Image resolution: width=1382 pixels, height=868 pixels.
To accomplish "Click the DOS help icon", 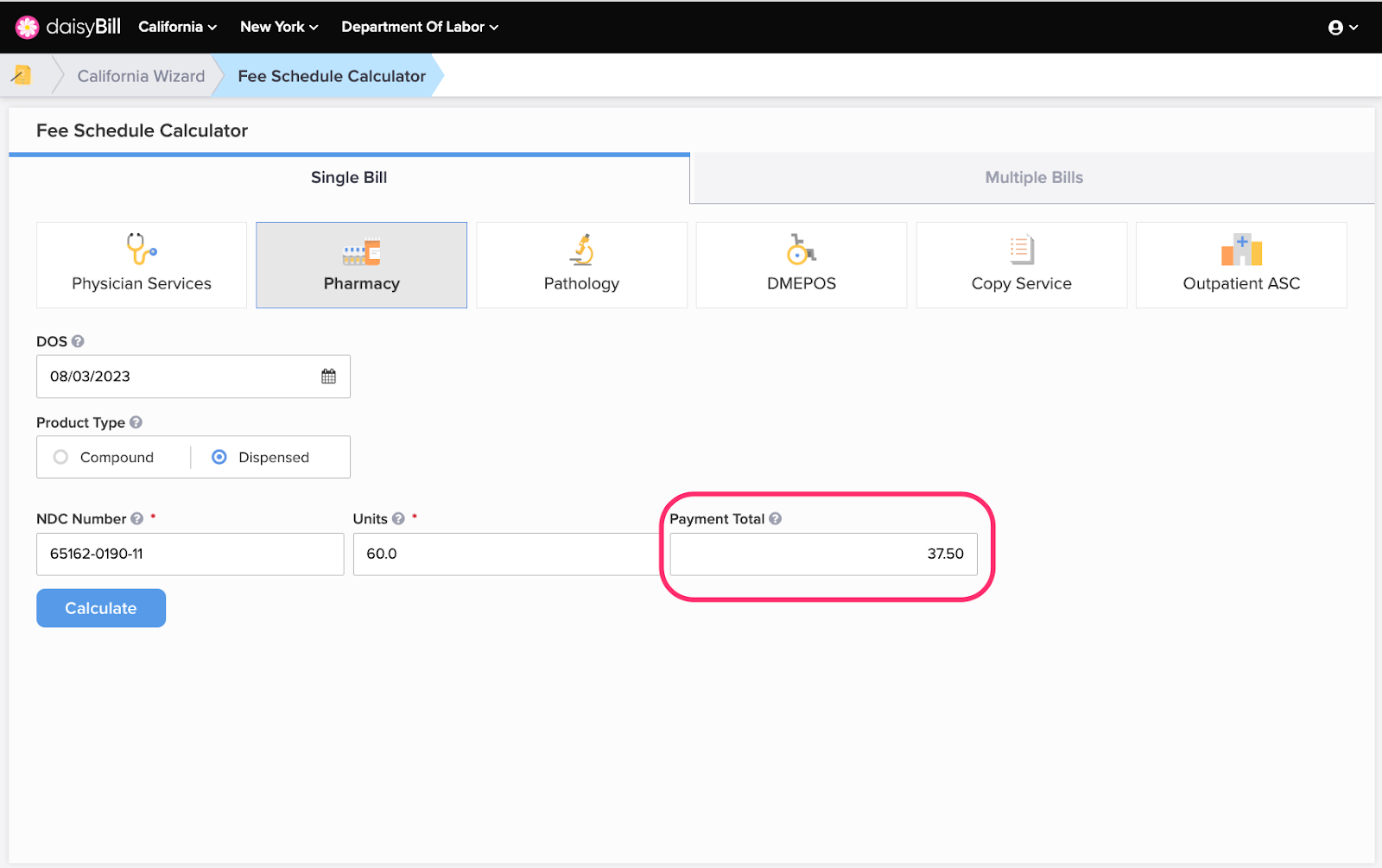I will coord(78,341).
